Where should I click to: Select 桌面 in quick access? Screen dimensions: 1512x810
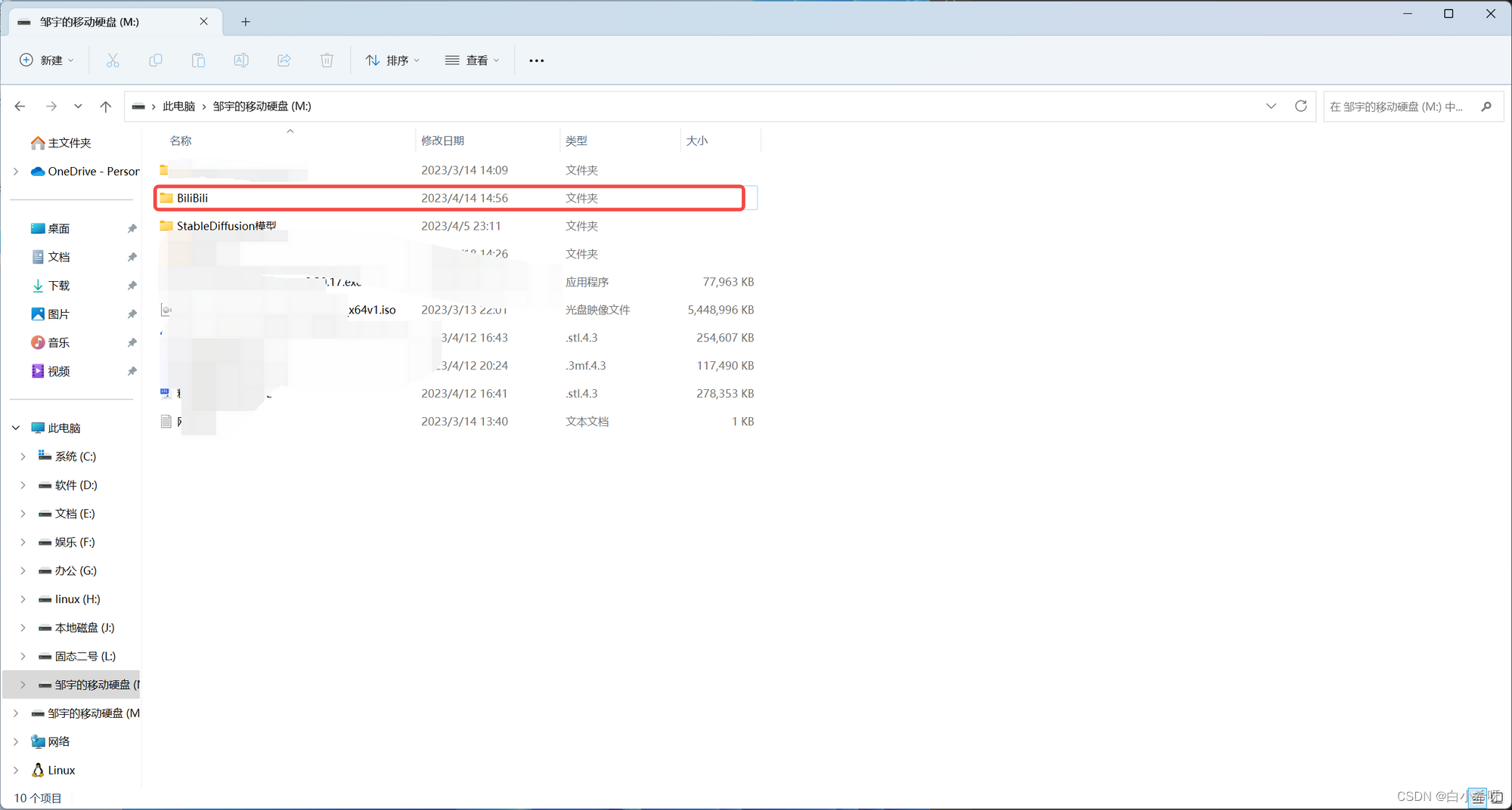(50, 229)
